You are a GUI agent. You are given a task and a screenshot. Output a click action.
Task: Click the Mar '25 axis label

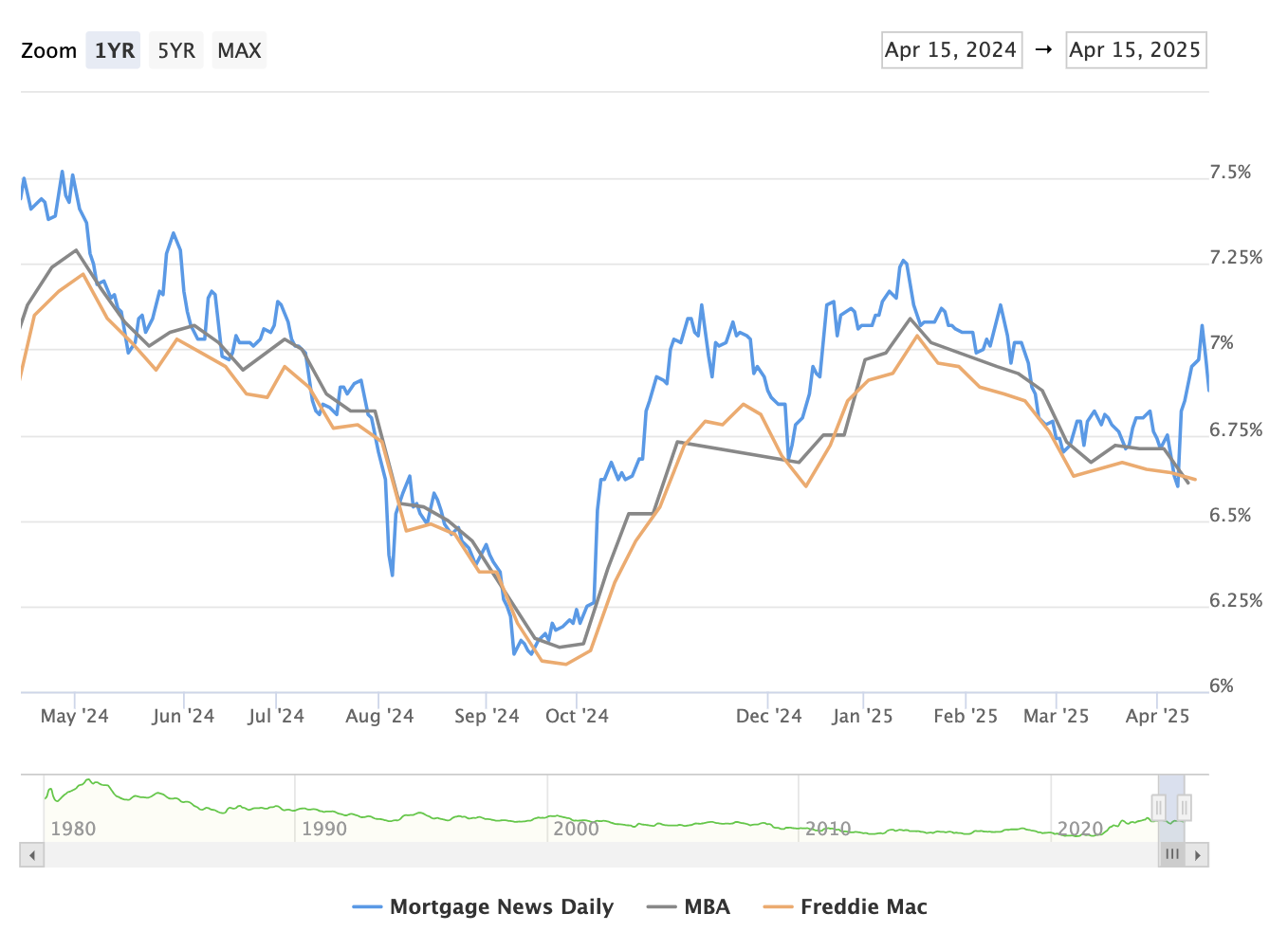click(x=1056, y=717)
